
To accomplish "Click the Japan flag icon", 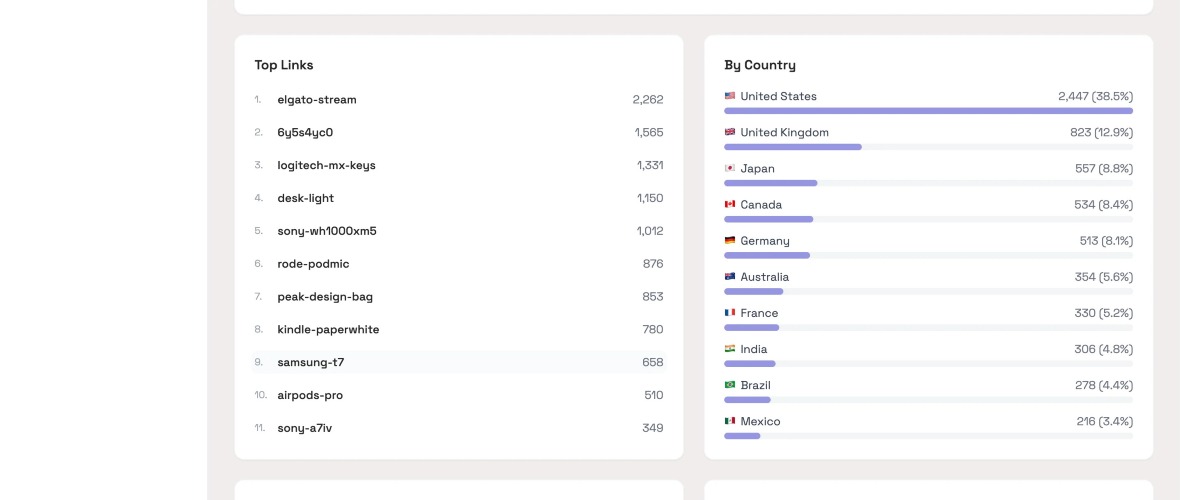I will (730, 168).
